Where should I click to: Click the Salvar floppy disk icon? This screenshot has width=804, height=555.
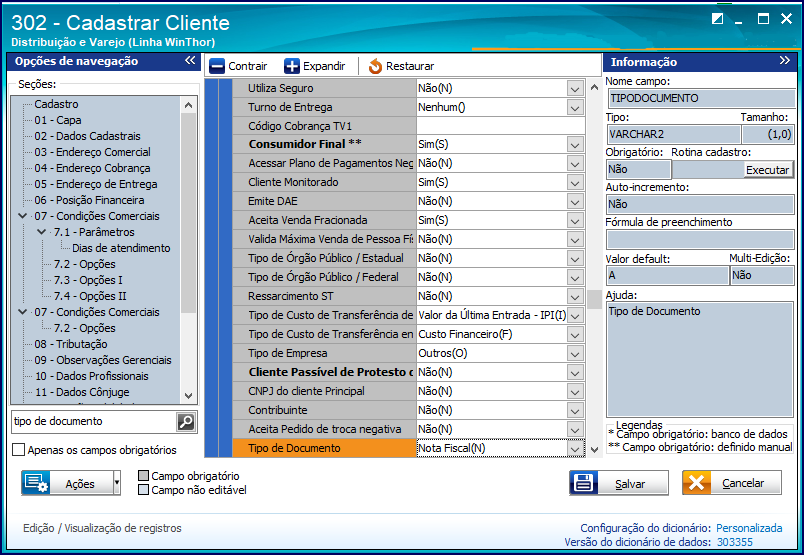coord(584,483)
